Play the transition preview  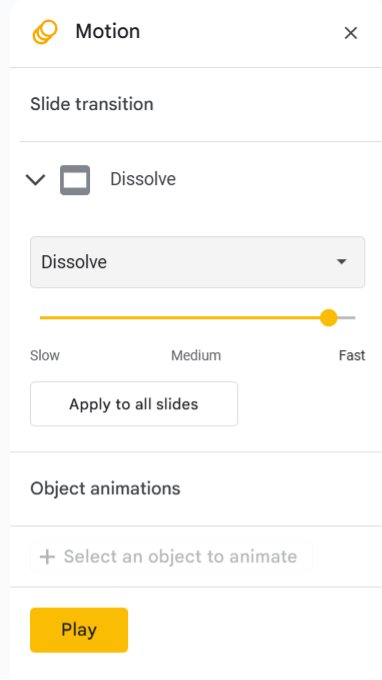pyautogui.click(x=79, y=630)
